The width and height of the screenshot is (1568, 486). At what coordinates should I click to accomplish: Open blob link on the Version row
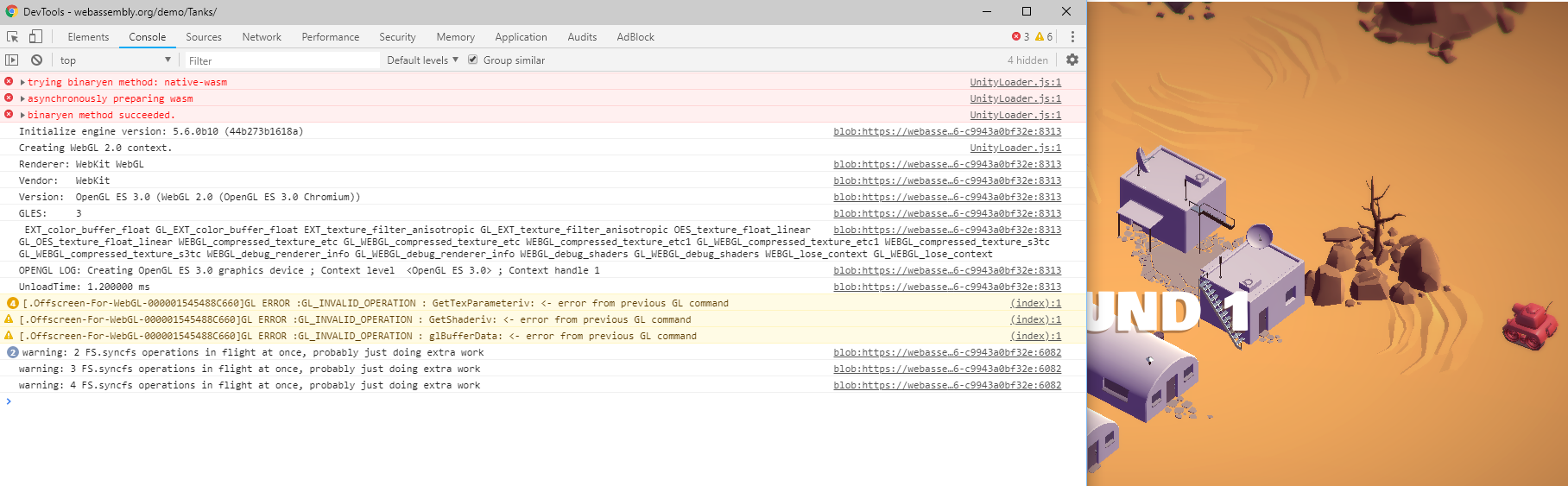(947, 197)
